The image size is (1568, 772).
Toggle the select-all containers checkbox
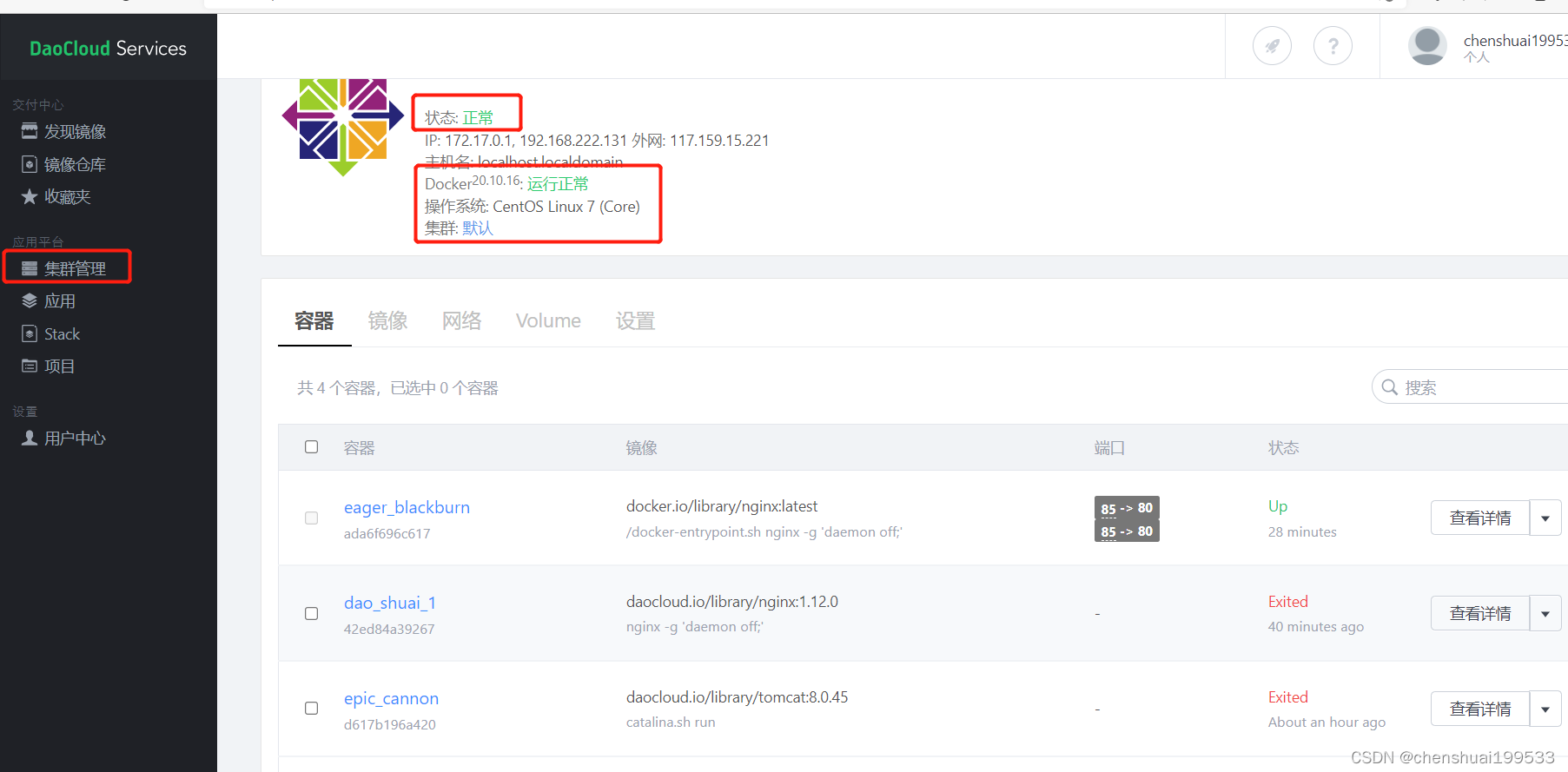[x=311, y=447]
